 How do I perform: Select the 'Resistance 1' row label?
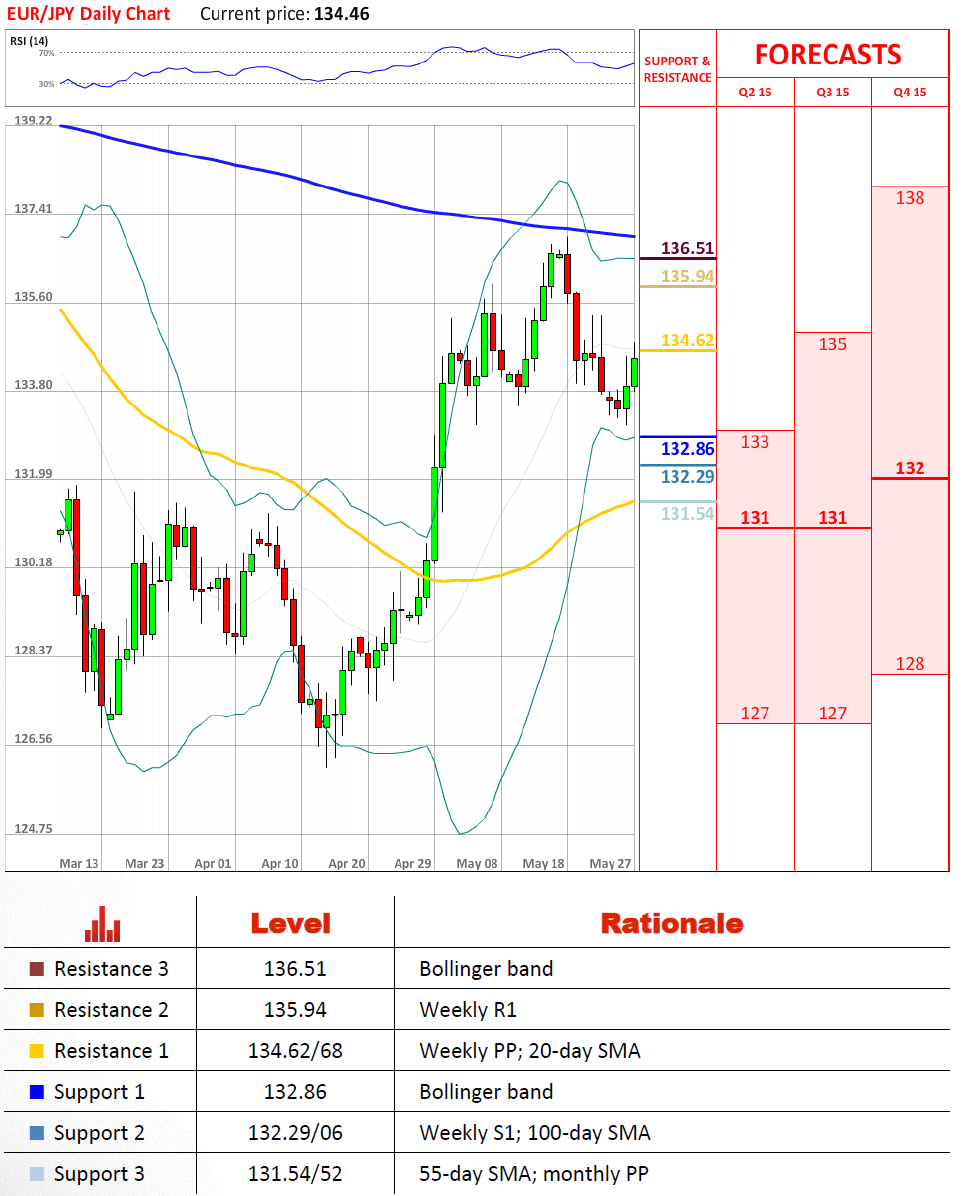111,1051
